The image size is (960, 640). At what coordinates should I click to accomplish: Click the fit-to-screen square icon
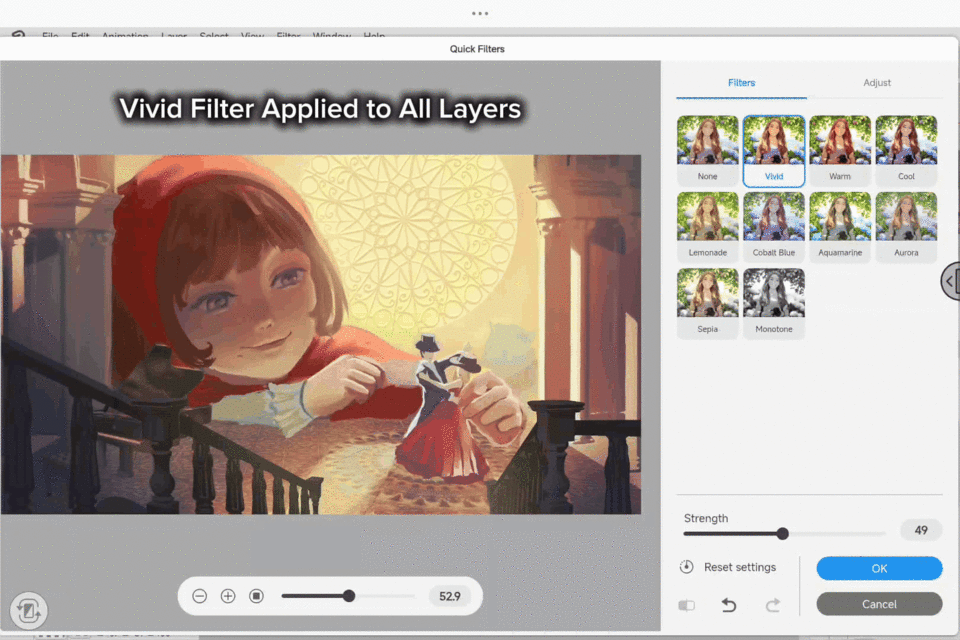(x=257, y=596)
